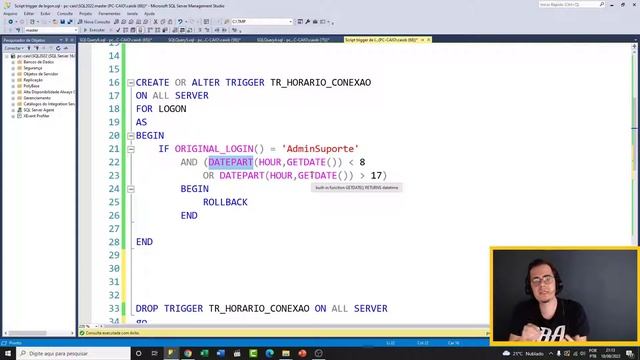Click the Parse checkmark icon

coord(118,30)
